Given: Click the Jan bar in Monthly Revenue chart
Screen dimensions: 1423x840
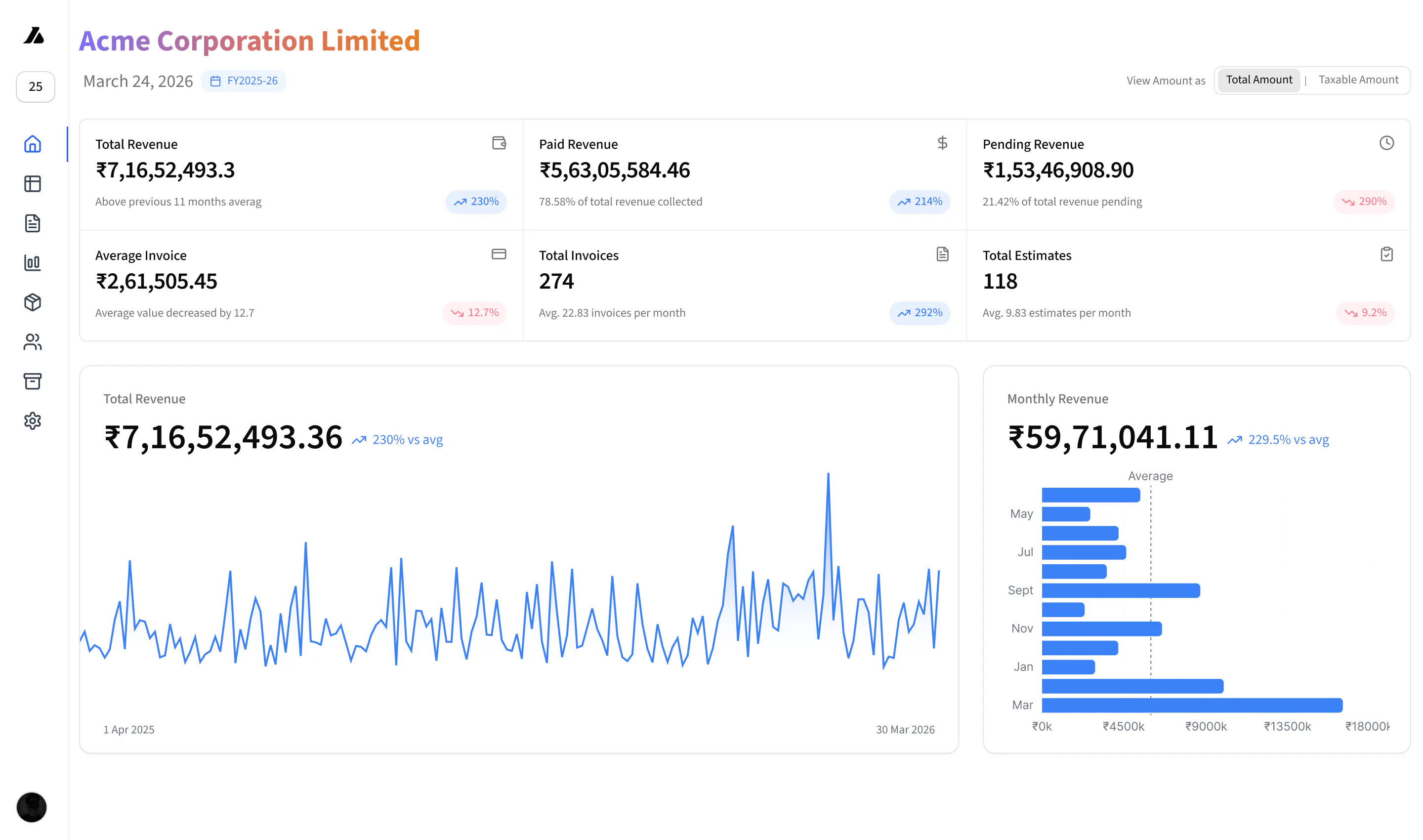Looking at the screenshot, I should pyautogui.click(x=1068, y=668).
